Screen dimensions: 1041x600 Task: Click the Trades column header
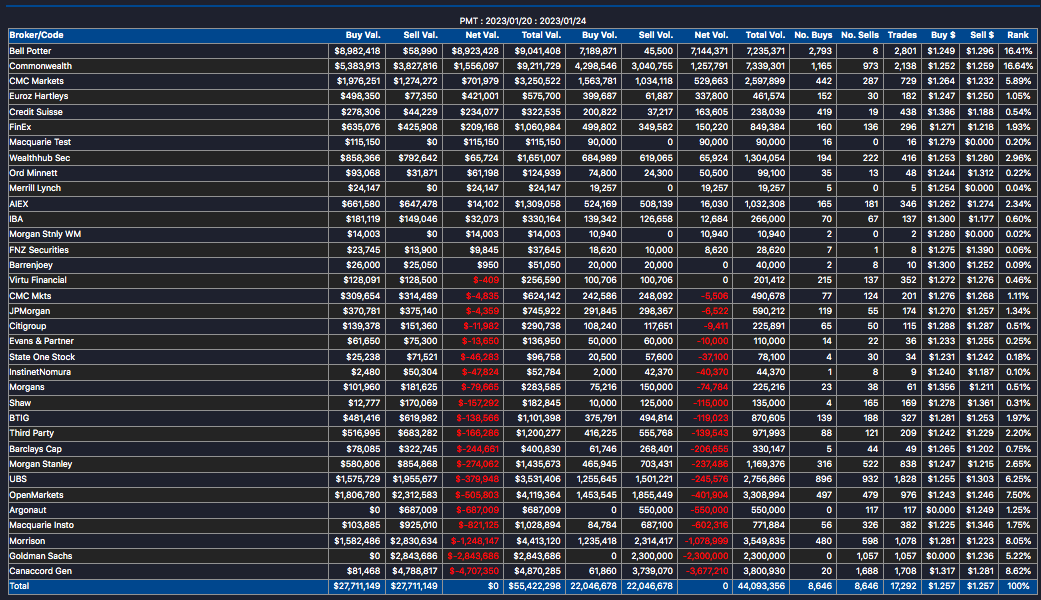pyautogui.click(x=902, y=35)
